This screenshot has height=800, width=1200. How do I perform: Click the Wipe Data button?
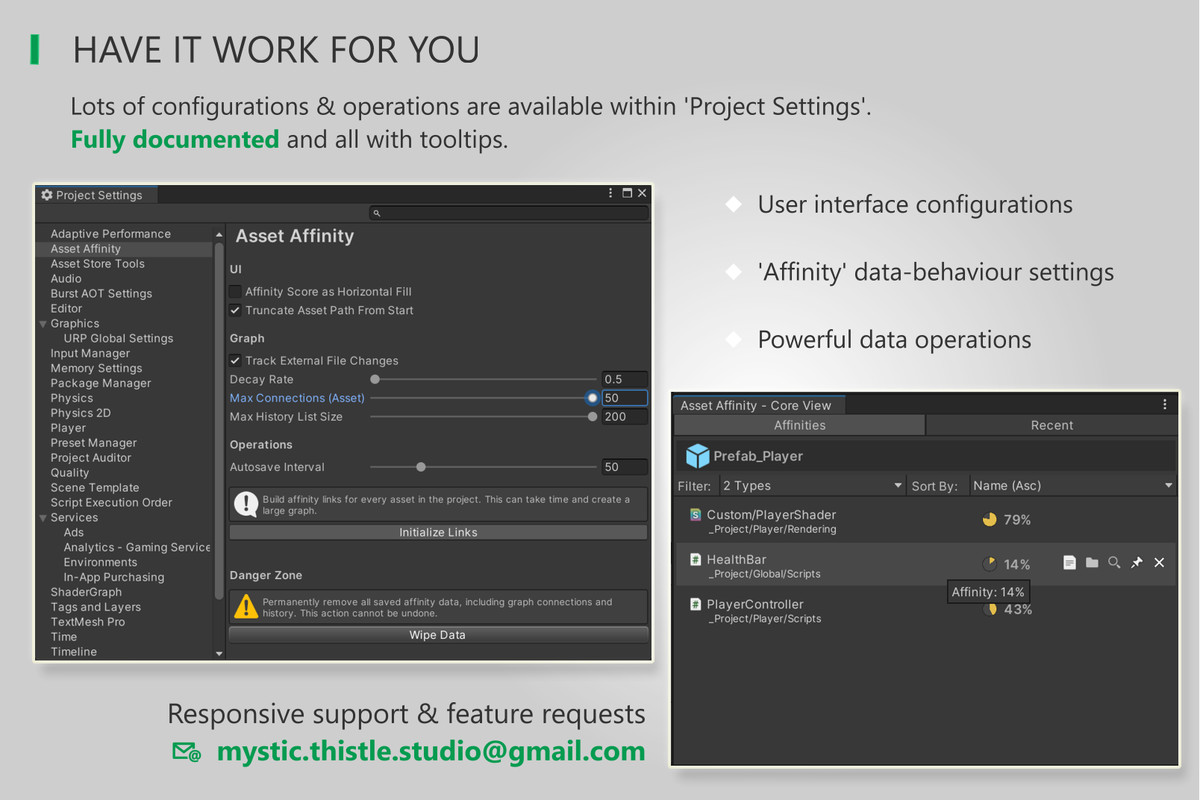pos(438,635)
